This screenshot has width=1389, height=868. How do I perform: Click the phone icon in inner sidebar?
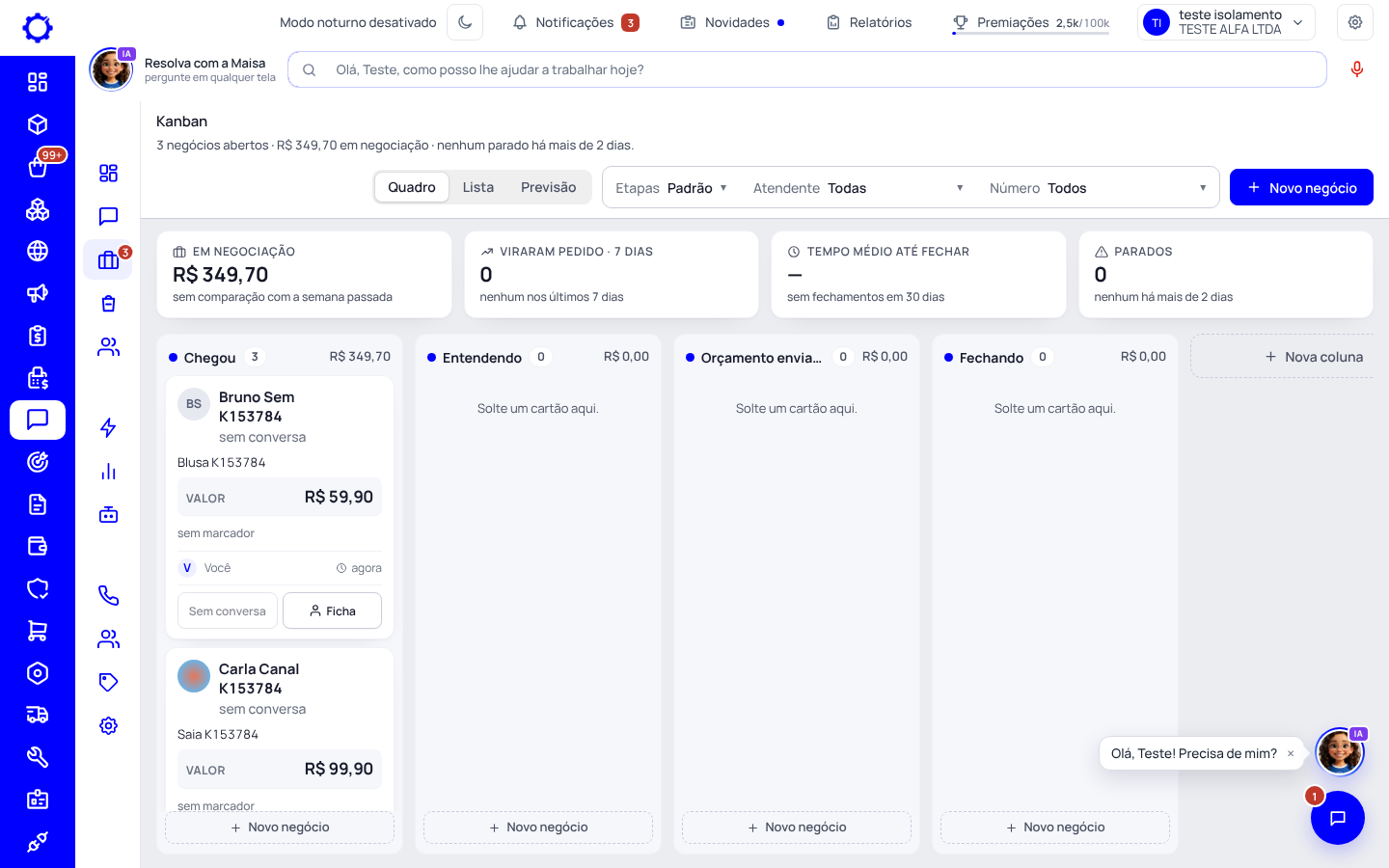[108, 595]
